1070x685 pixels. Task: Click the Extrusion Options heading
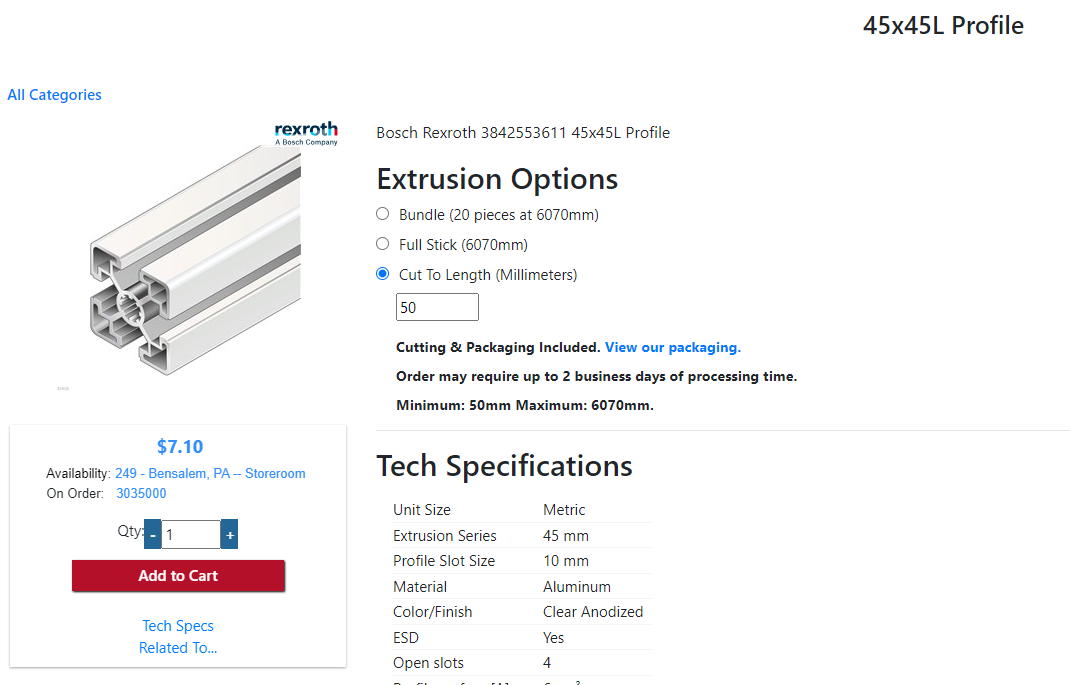[x=497, y=179]
